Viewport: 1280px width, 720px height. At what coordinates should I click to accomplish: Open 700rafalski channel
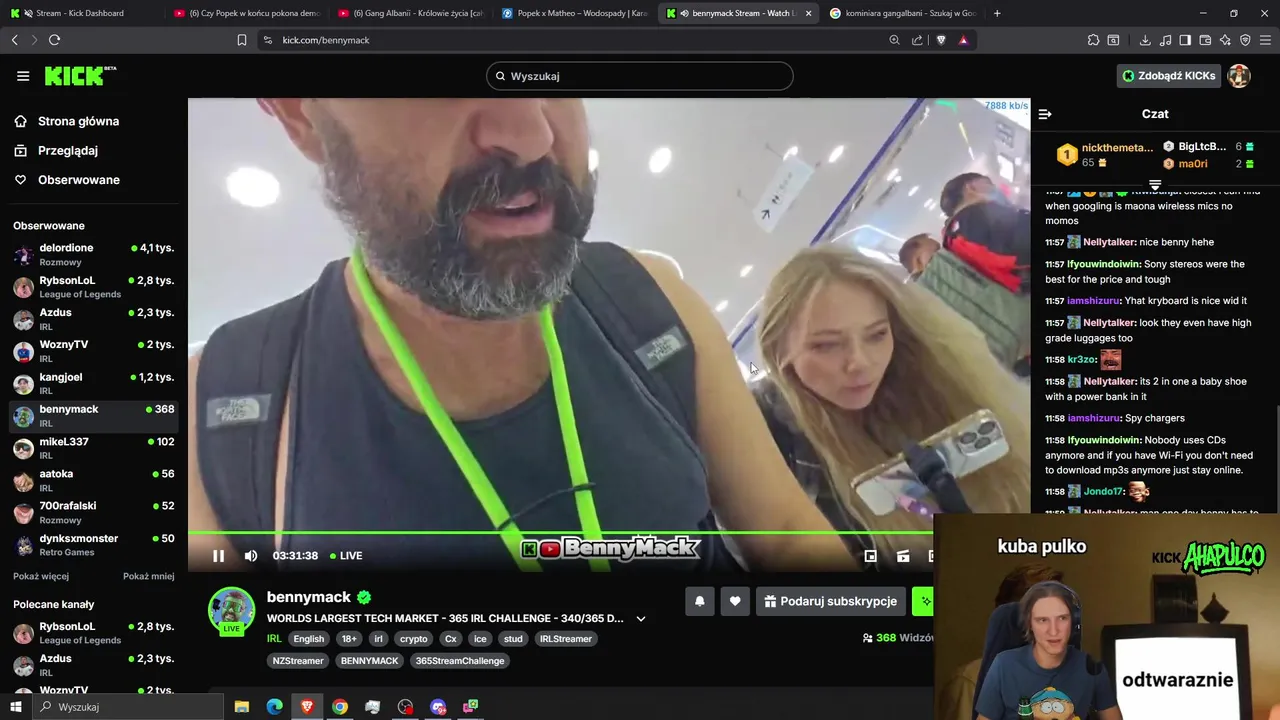click(94, 512)
